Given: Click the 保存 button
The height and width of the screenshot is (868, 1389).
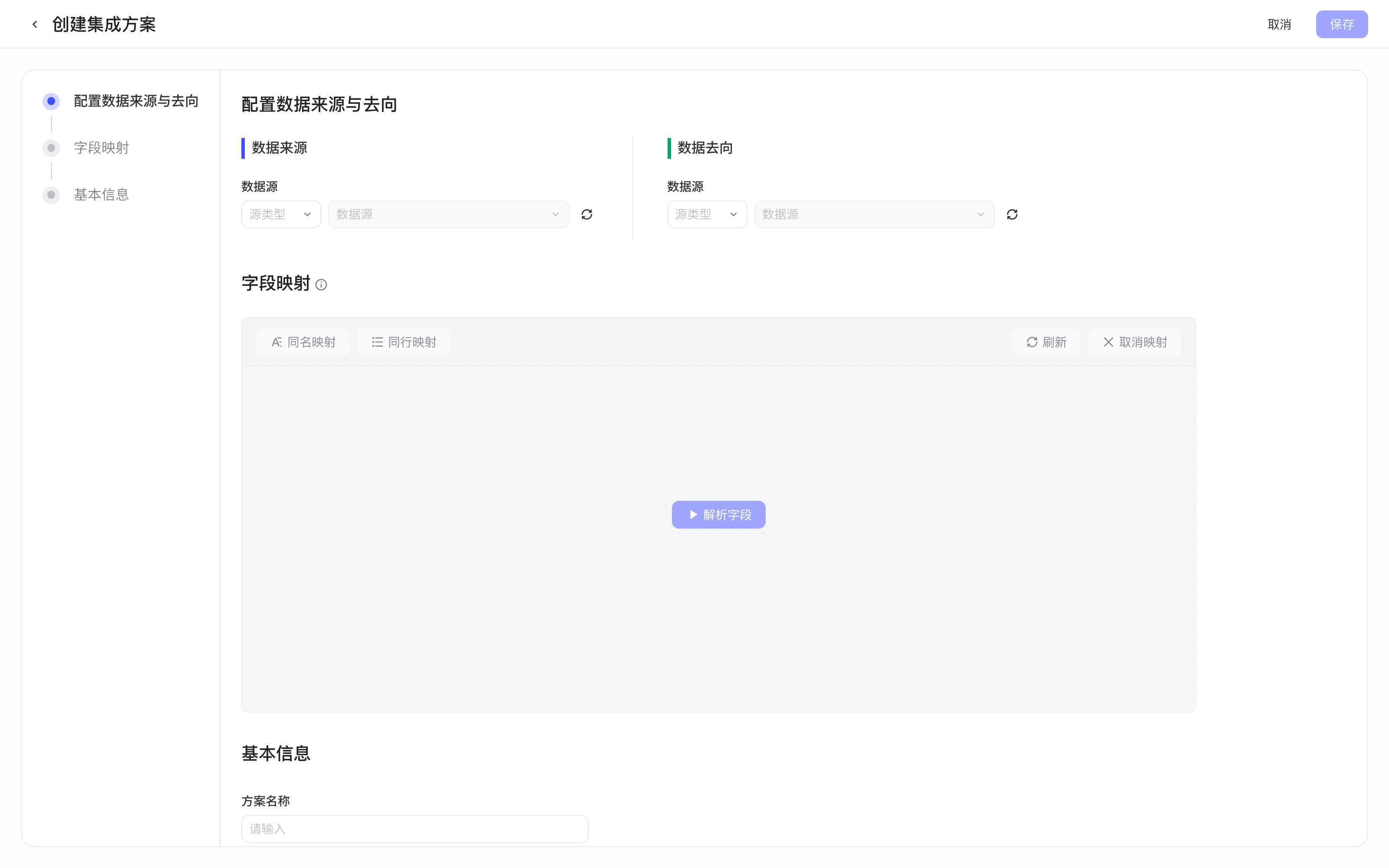Looking at the screenshot, I should [x=1342, y=24].
